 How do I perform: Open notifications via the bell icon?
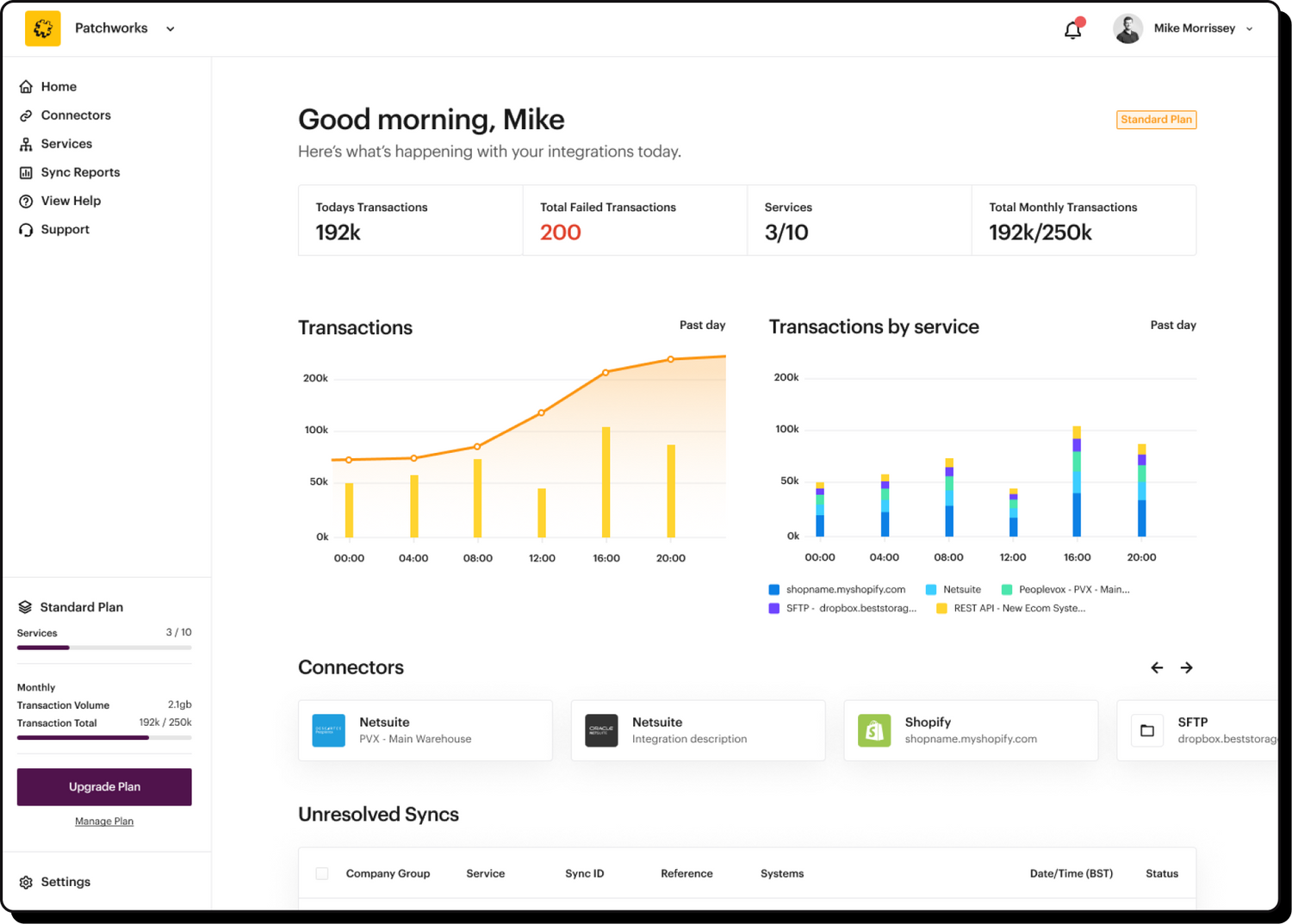pos(1072,28)
